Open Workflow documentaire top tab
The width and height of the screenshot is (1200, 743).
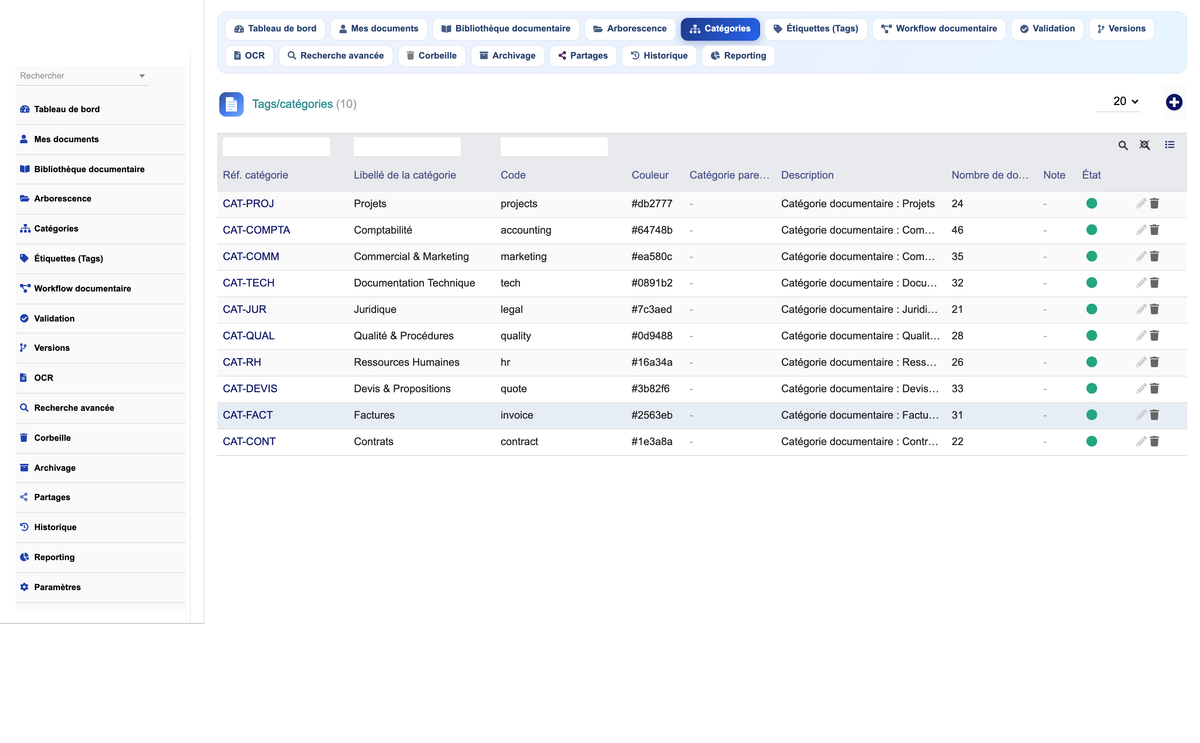point(939,29)
